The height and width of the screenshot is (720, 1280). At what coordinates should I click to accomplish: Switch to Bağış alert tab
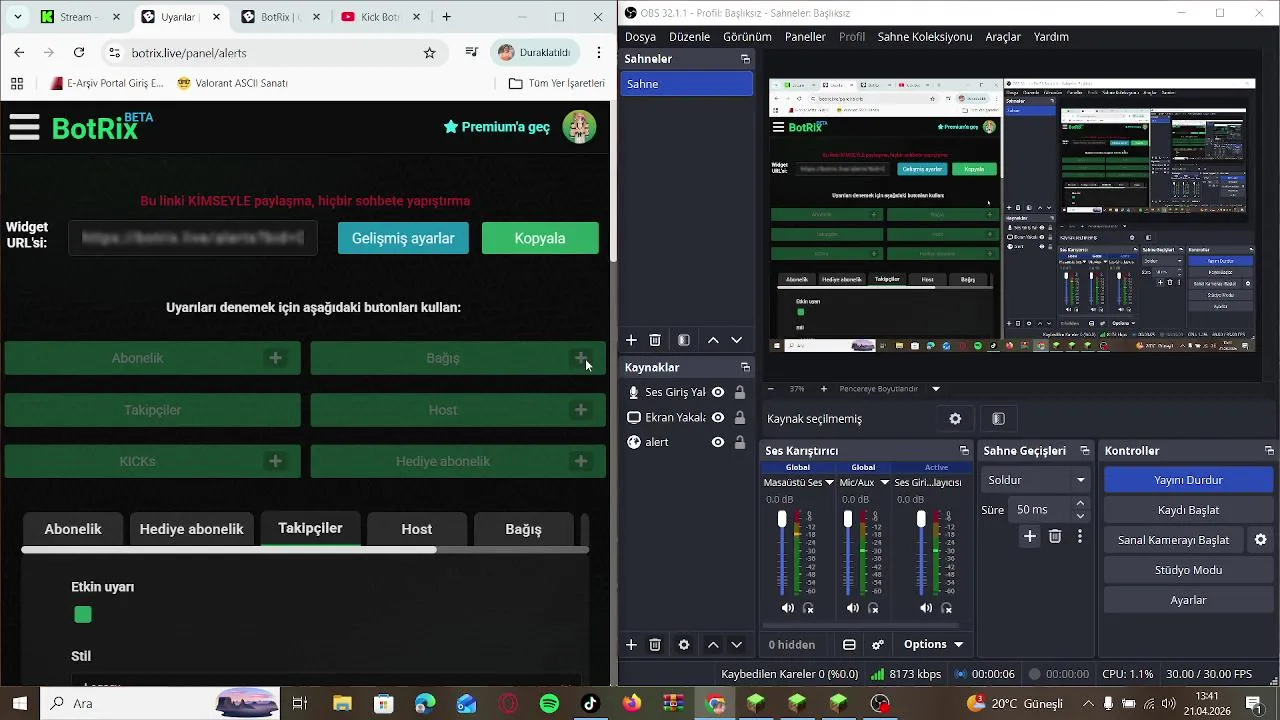click(523, 529)
